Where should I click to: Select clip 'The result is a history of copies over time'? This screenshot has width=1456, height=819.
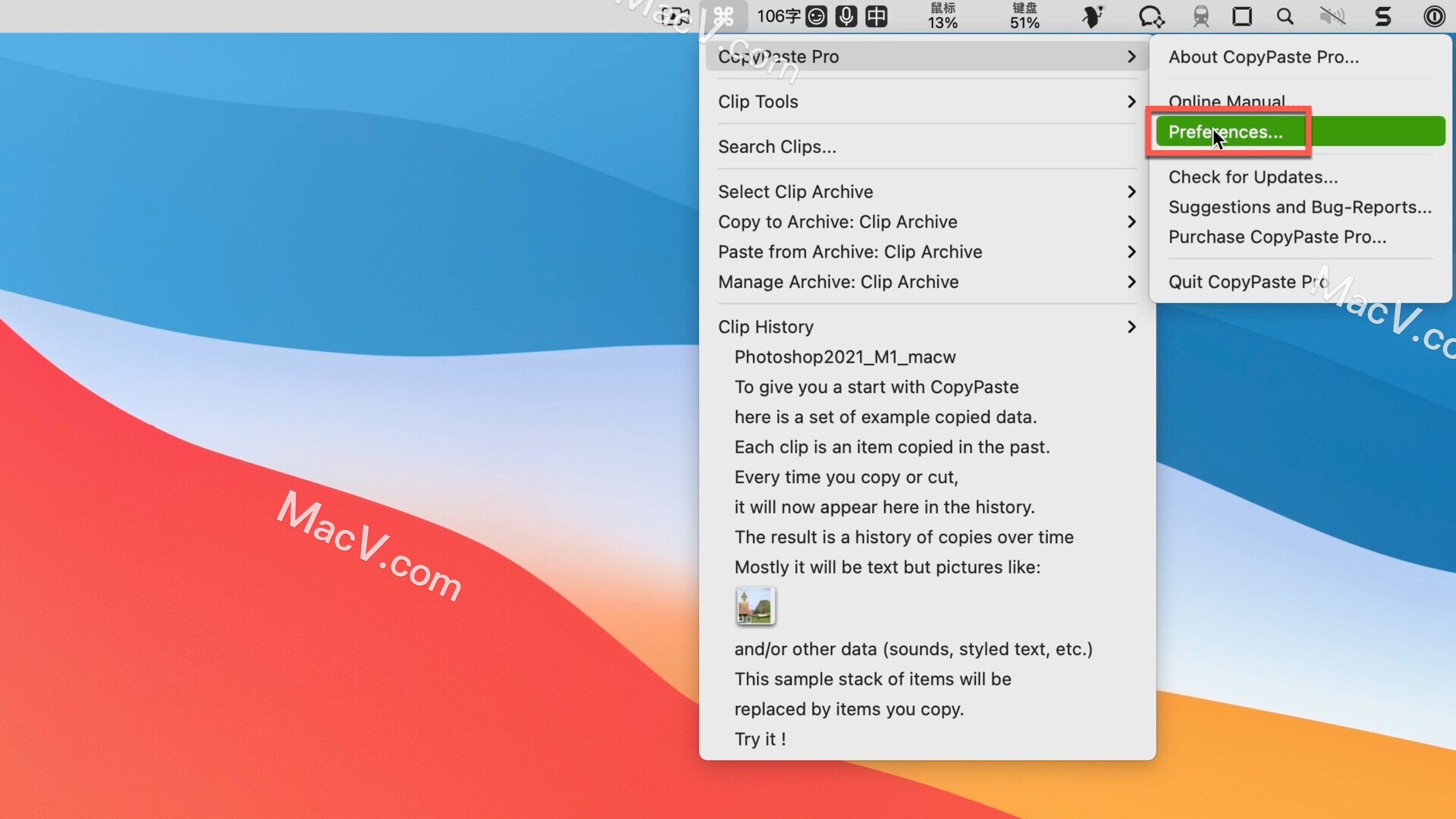(x=927, y=537)
